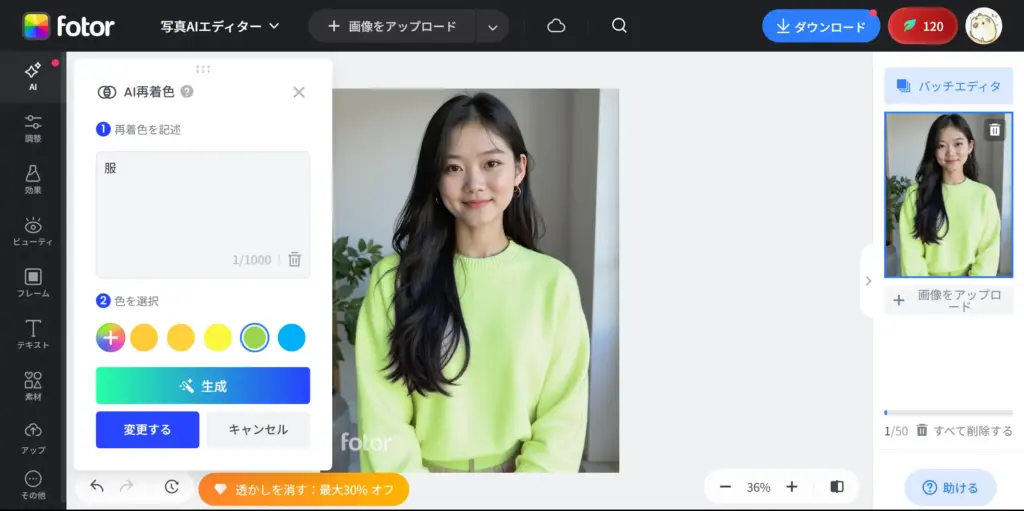Click the recolor description text field
Viewport: 1024px width, 511px height.
[203, 214]
